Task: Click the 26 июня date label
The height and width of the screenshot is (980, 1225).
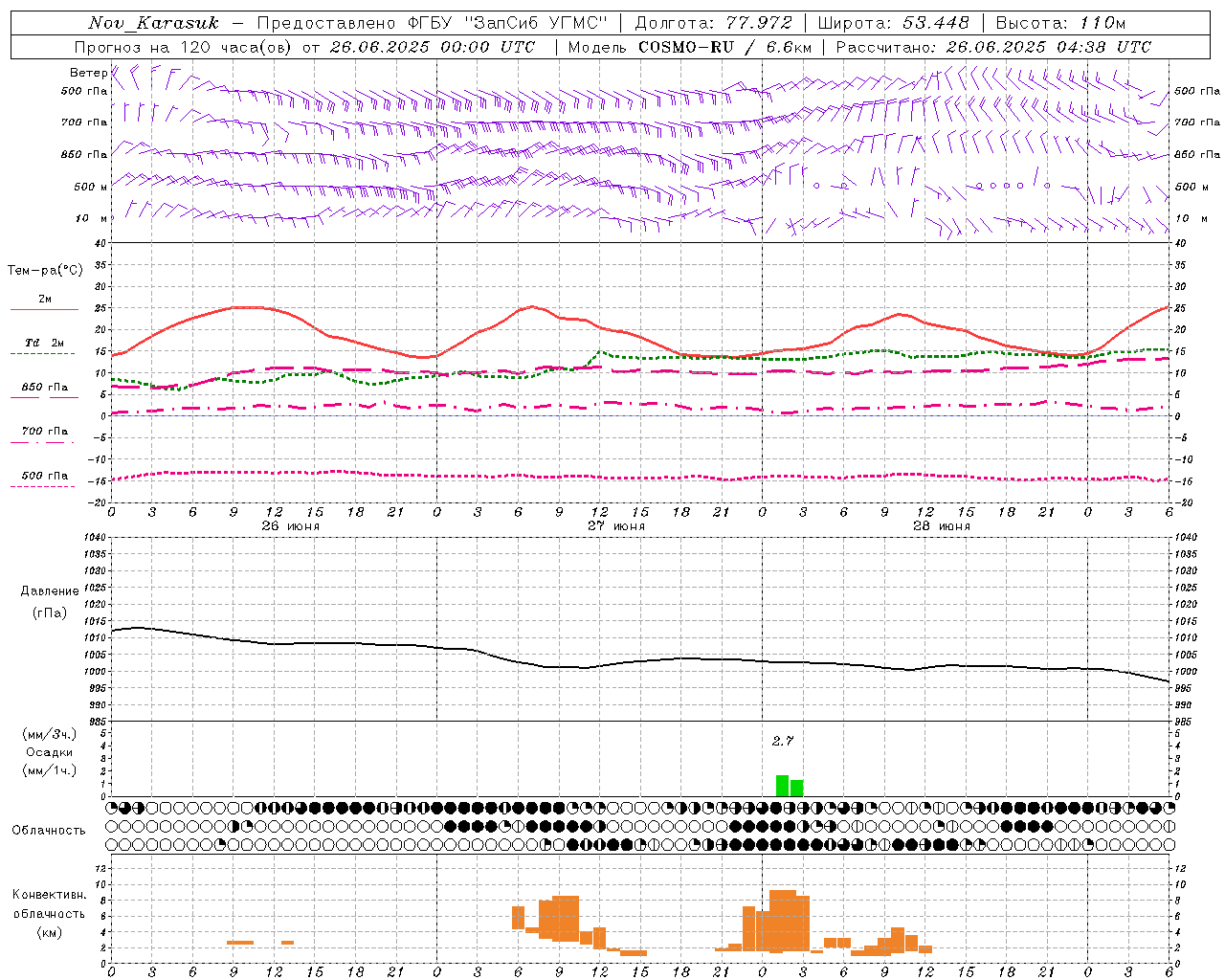Action: (x=291, y=525)
